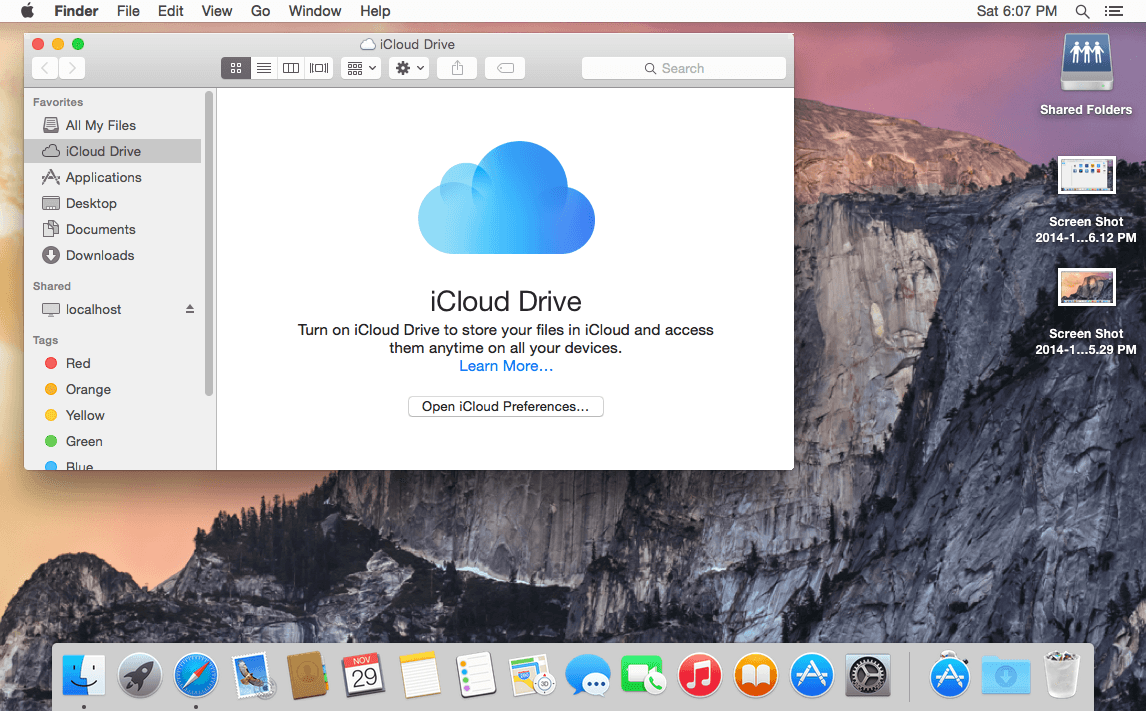Select the Yellow tag

click(x=113, y=415)
